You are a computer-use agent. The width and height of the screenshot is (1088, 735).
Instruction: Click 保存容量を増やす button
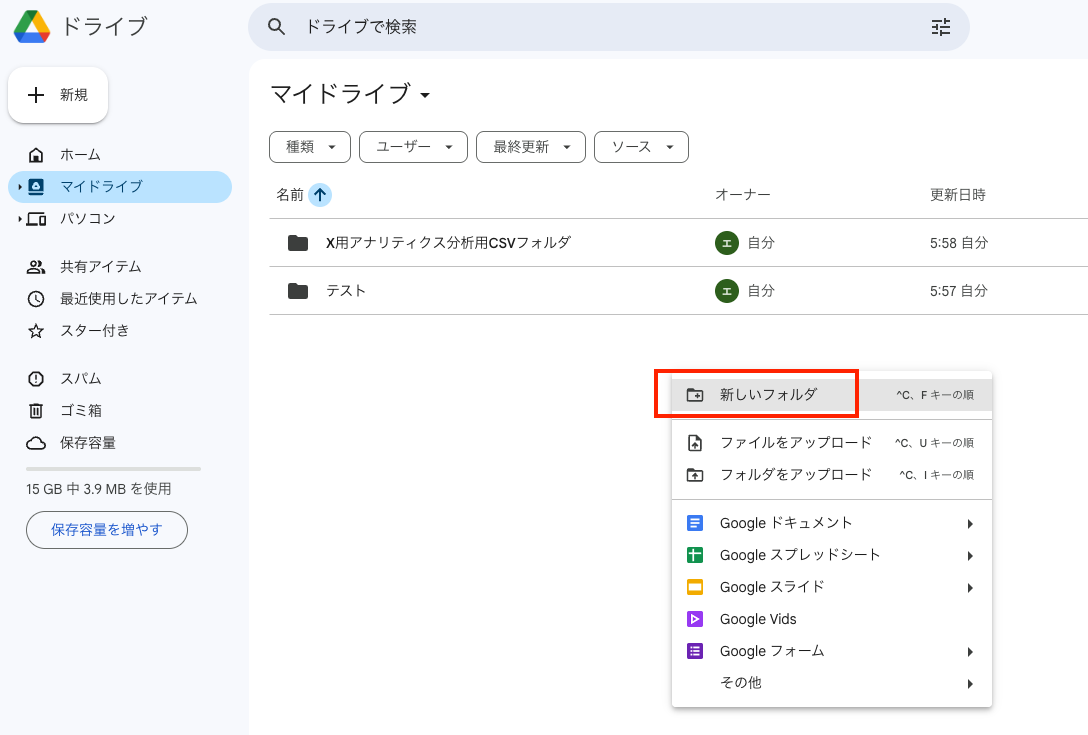coord(107,530)
